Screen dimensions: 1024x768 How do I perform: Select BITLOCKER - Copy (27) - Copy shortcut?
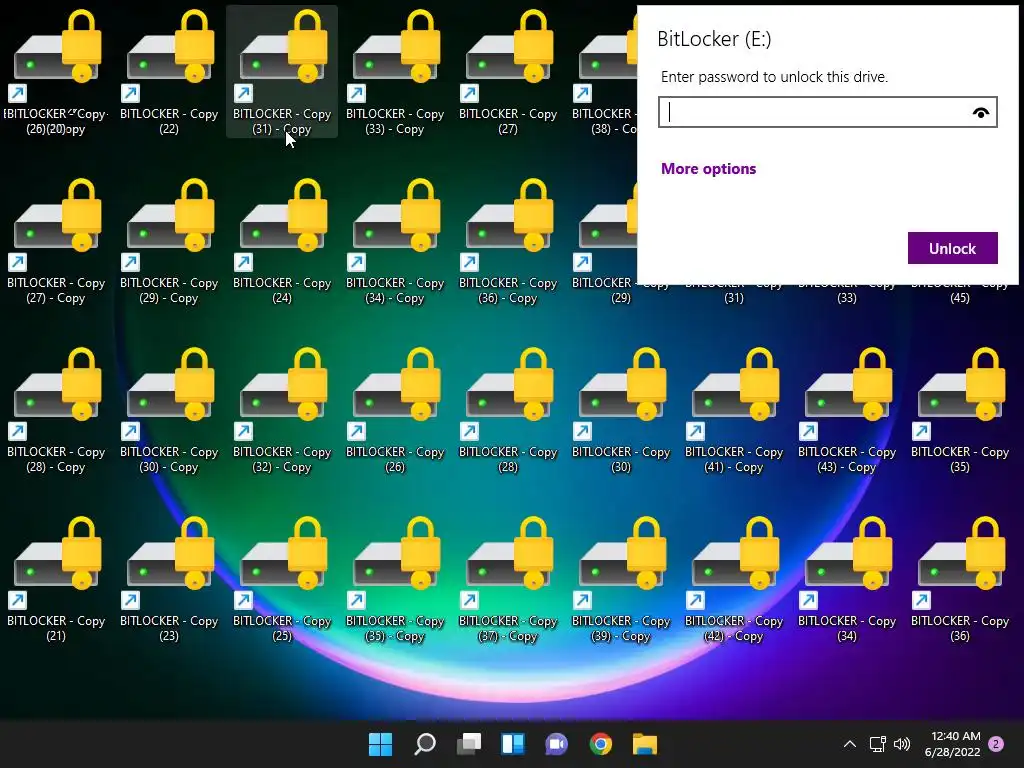56,241
